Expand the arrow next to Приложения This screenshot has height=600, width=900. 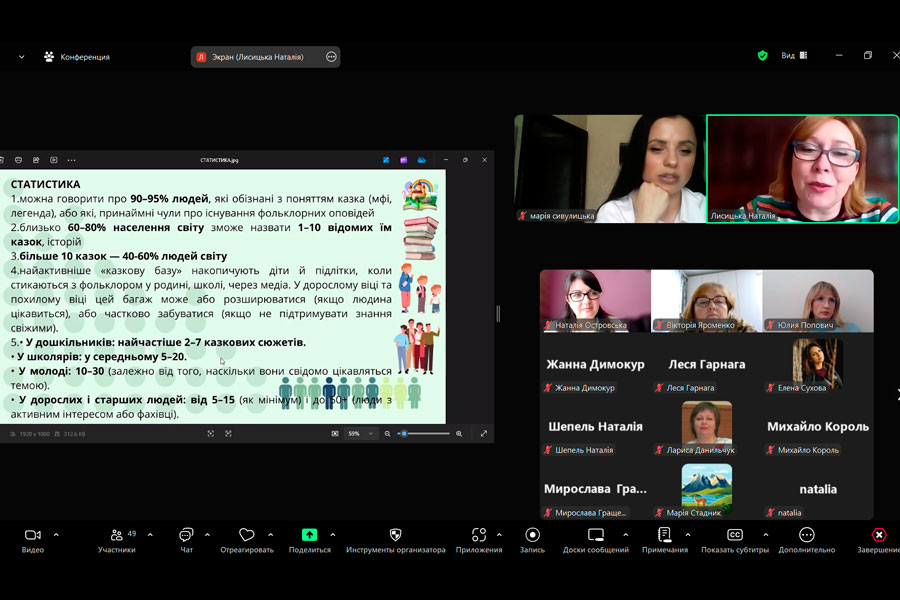coord(499,535)
